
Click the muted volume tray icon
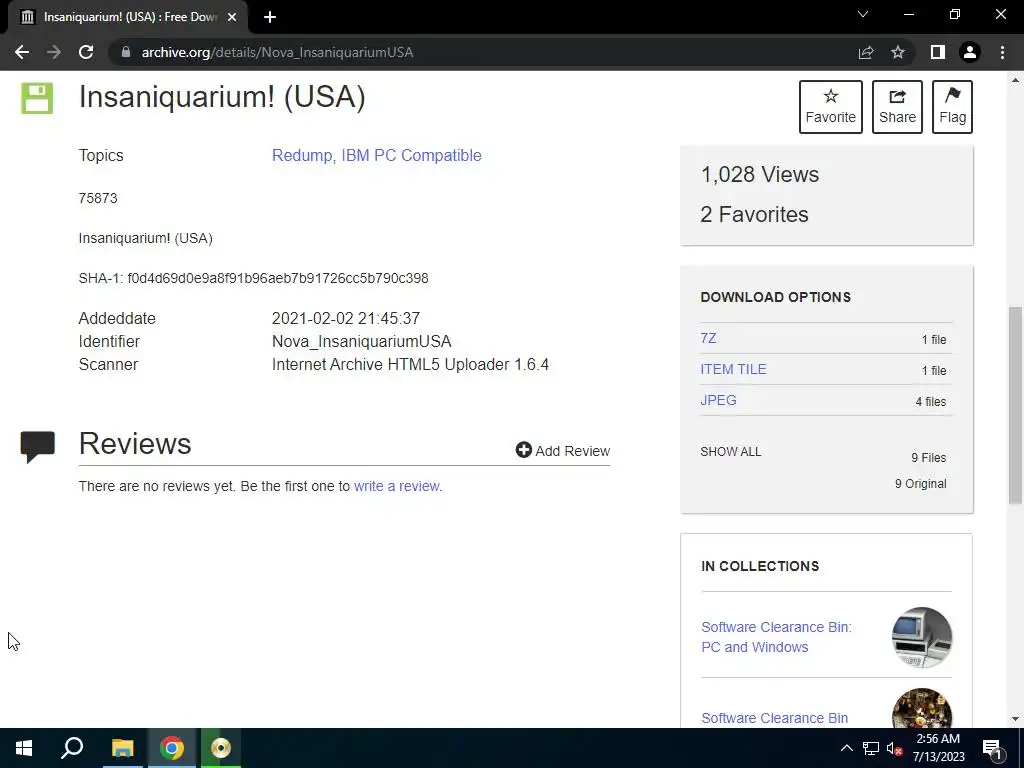click(895, 748)
